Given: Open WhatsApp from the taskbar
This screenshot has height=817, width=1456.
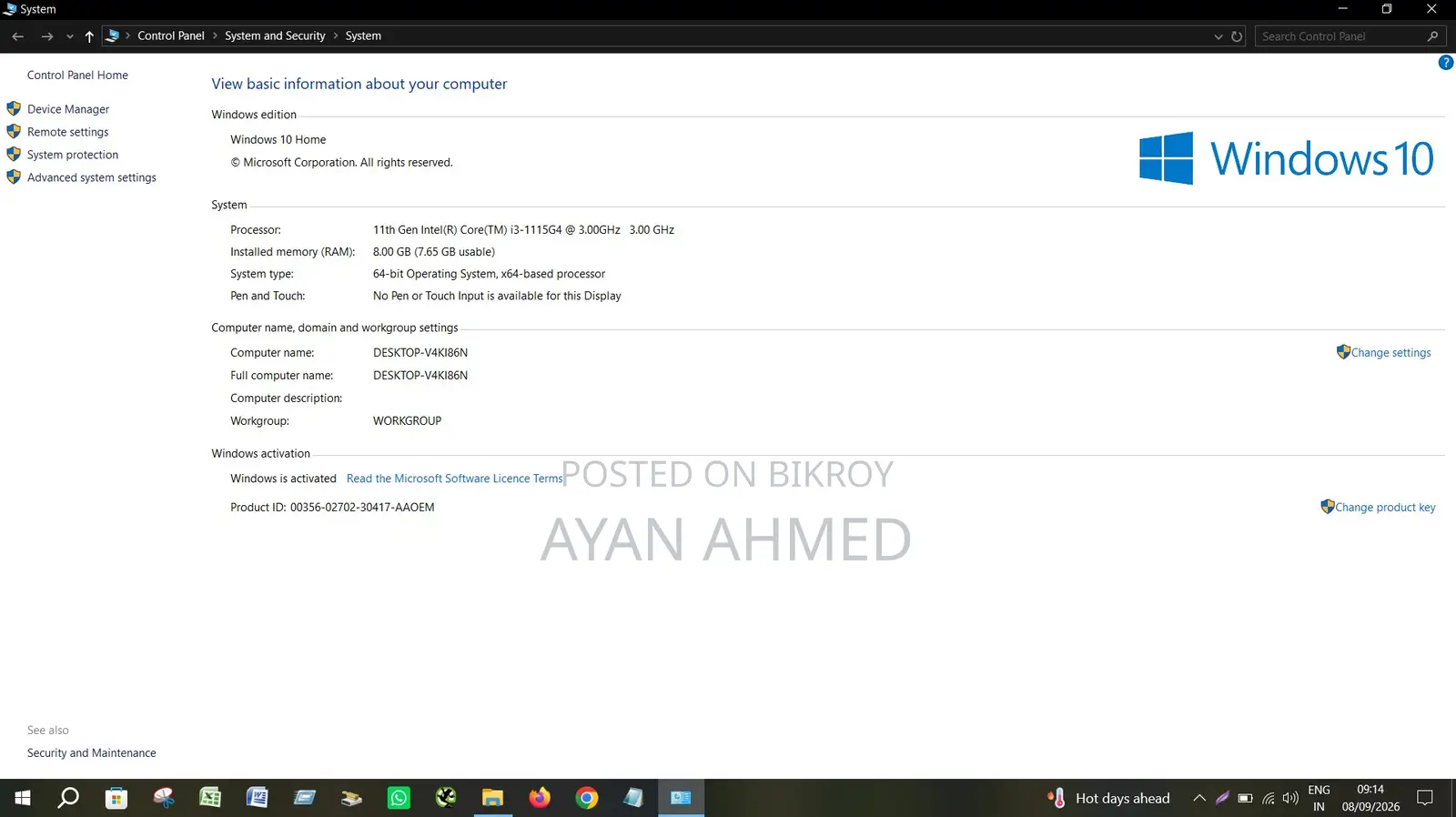Looking at the screenshot, I should tap(399, 798).
